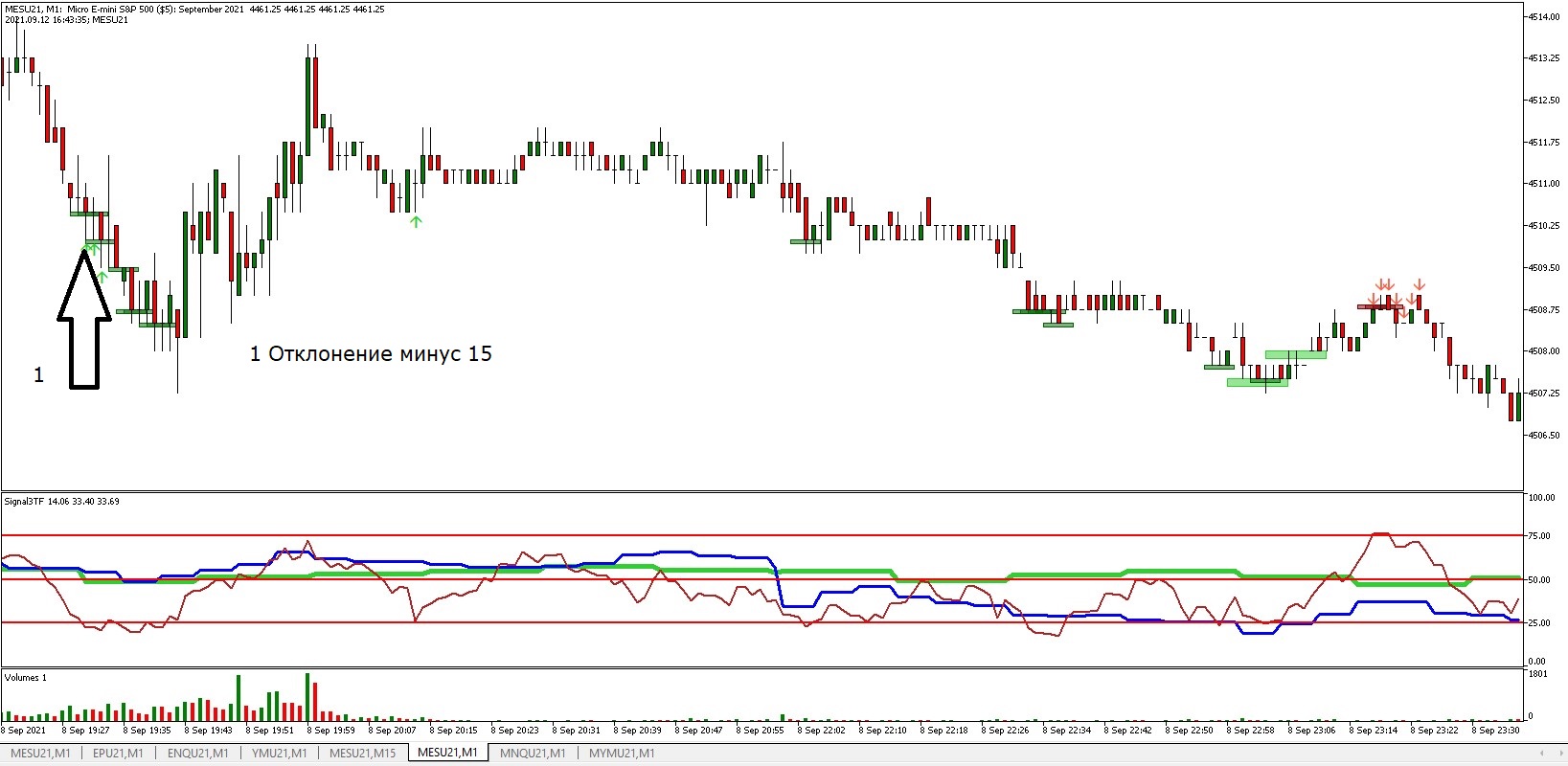Open the MNQU21,M1 chart tab
Viewport: 1568px width, 766px height.
[533, 754]
